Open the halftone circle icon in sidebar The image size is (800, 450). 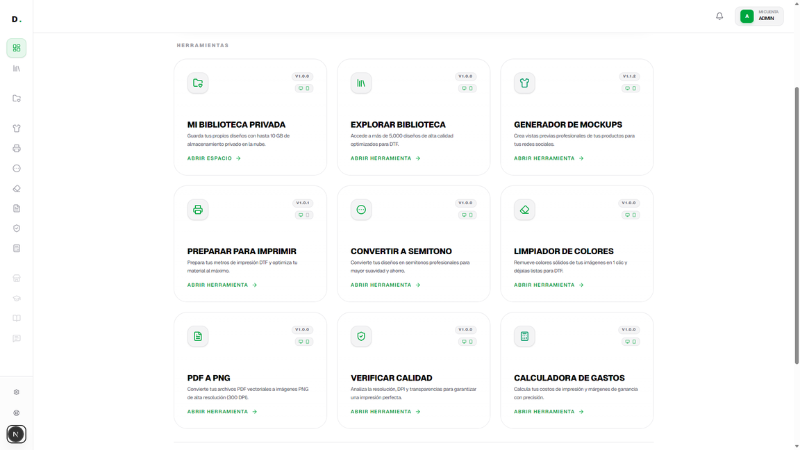(16, 168)
